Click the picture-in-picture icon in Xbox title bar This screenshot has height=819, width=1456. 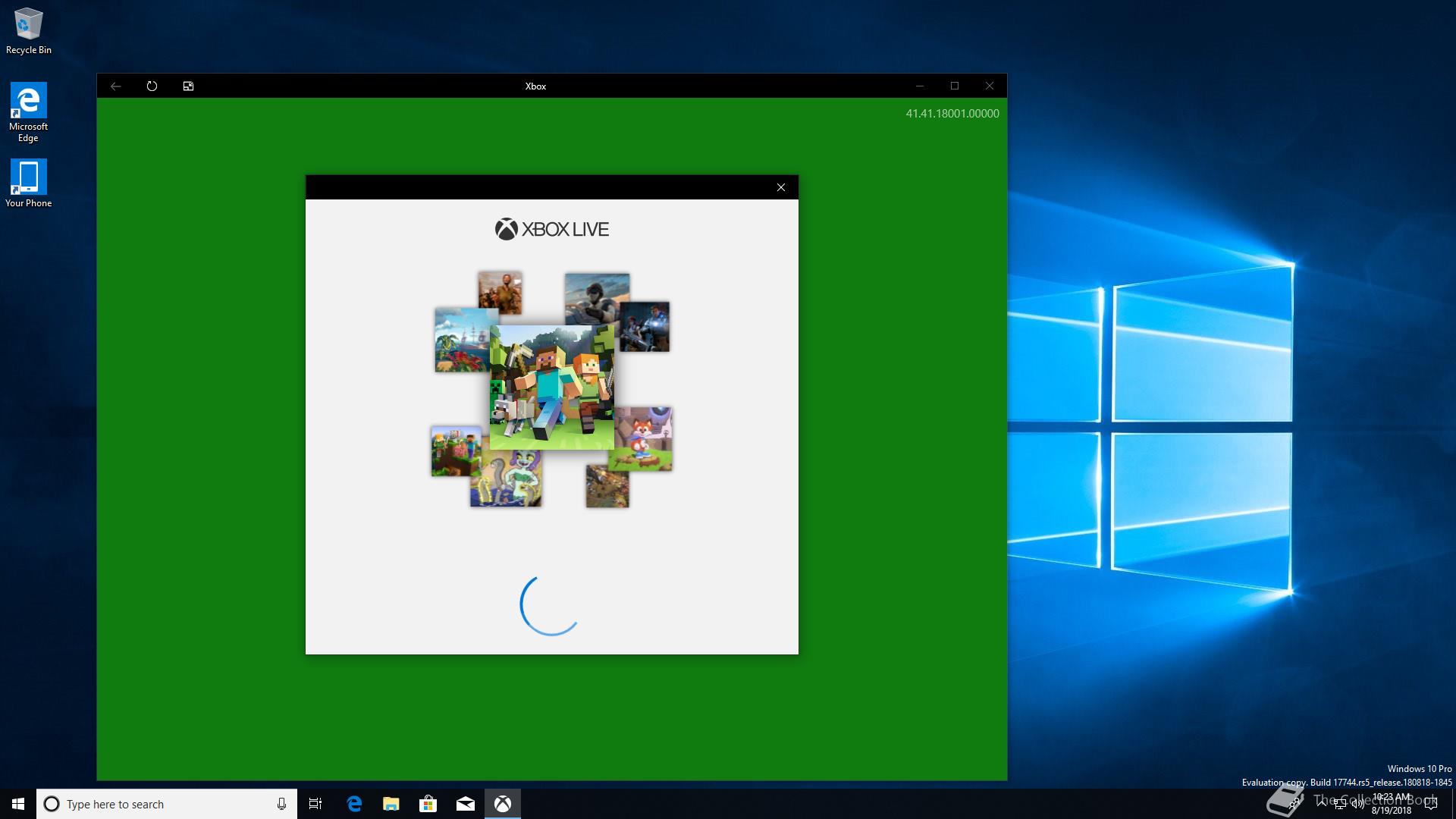pos(188,86)
